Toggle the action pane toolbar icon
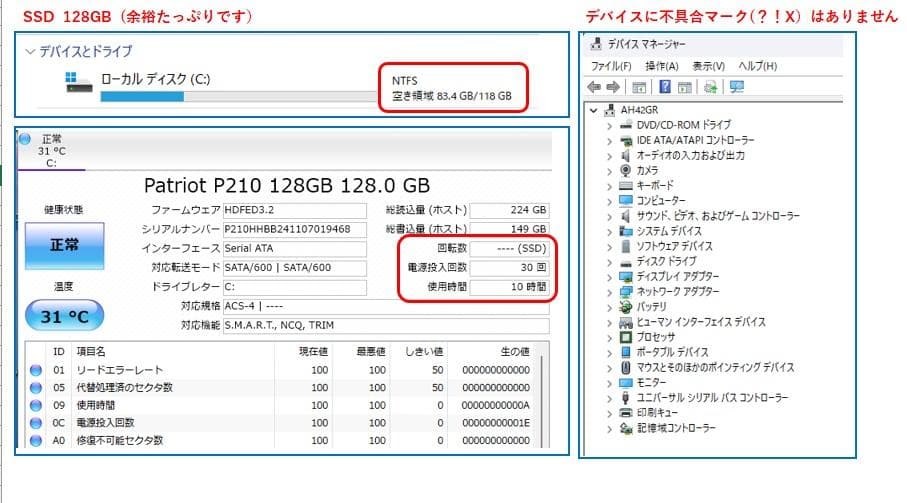Image resolution: width=907 pixels, height=503 pixels. [x=685, y=87]
